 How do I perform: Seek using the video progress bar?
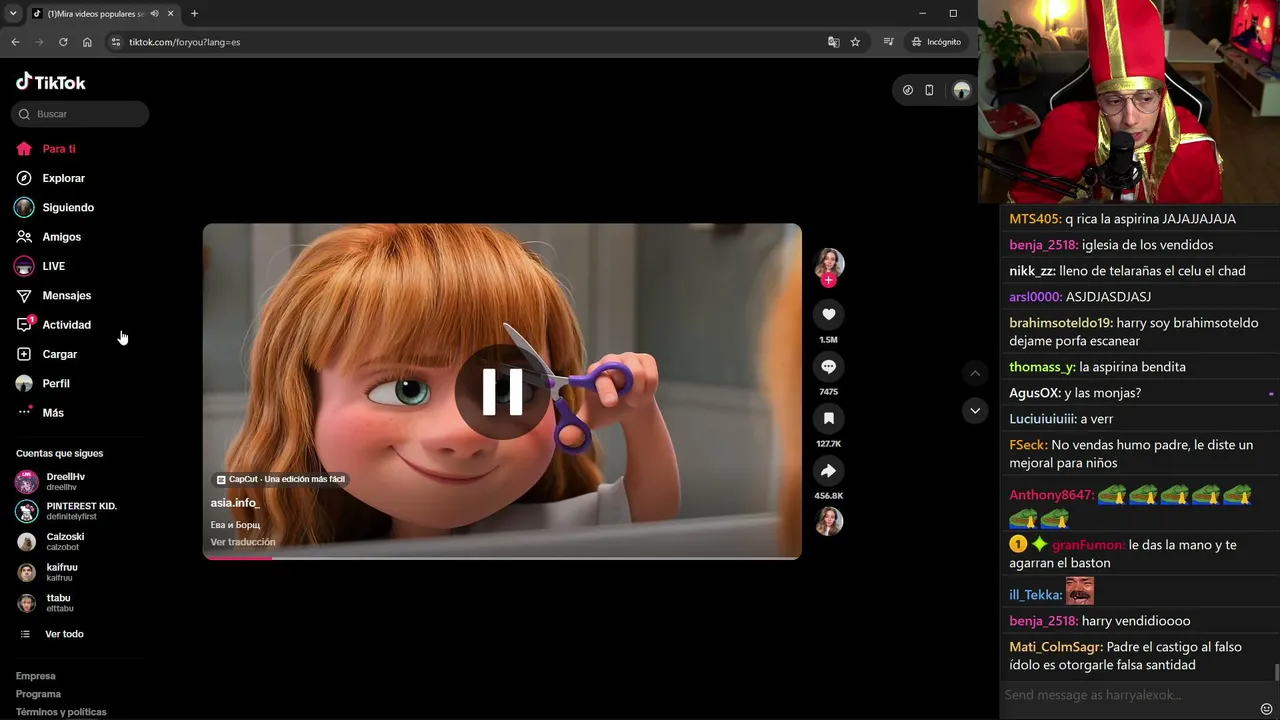(x=502, y=557)
